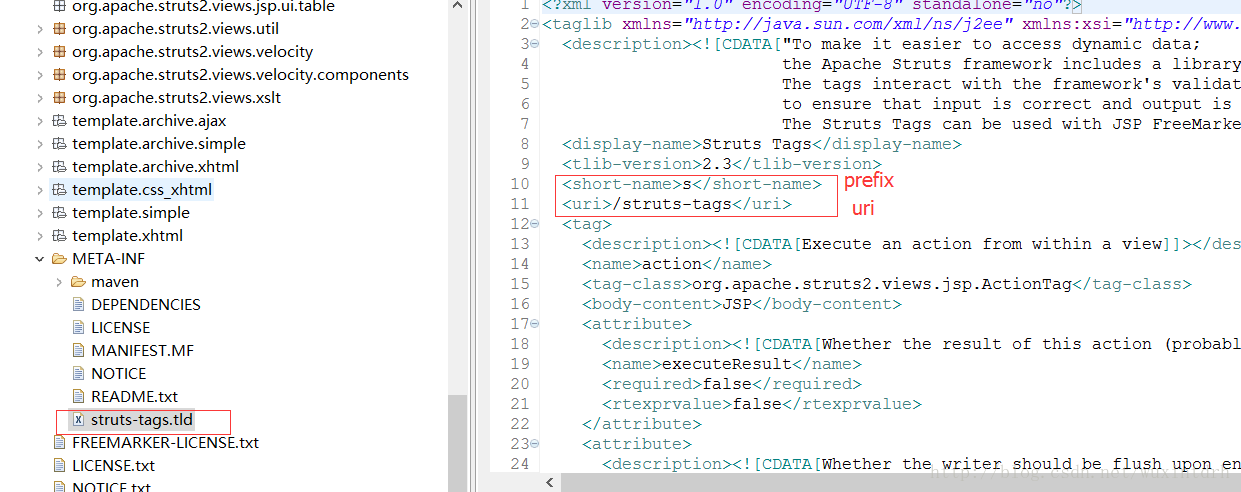1241x492 pixels.
Task: Click the views.velocity.components package icon
Action: tap(59, 74)
